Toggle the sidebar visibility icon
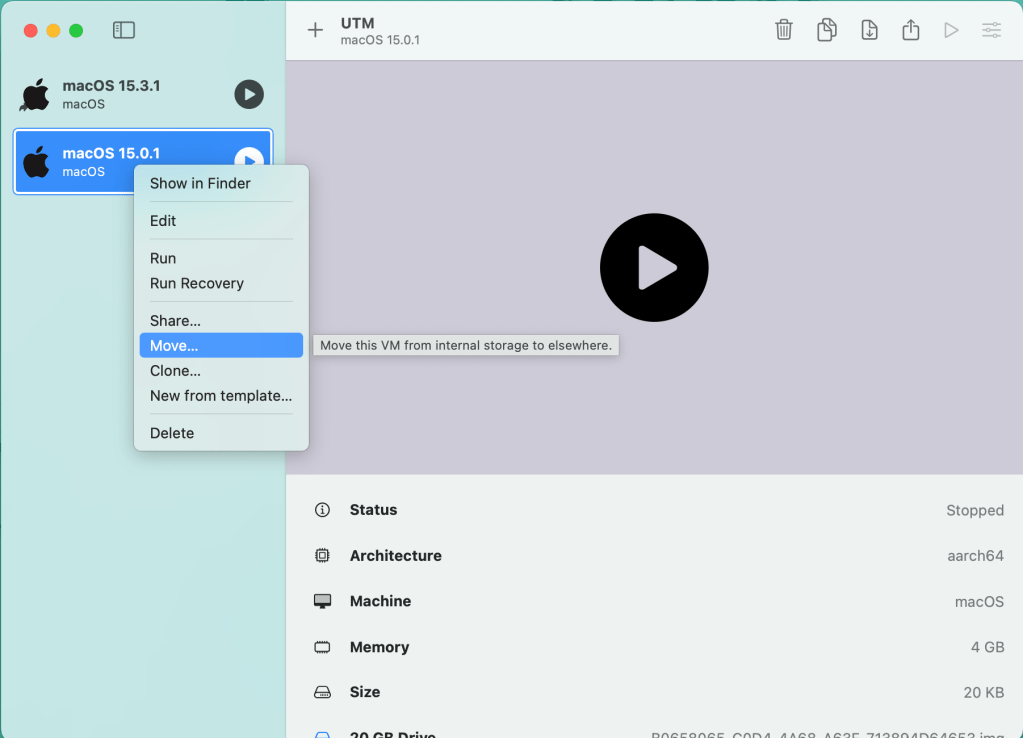Viewport: 1023px width, 738px height. coord(123,30)
